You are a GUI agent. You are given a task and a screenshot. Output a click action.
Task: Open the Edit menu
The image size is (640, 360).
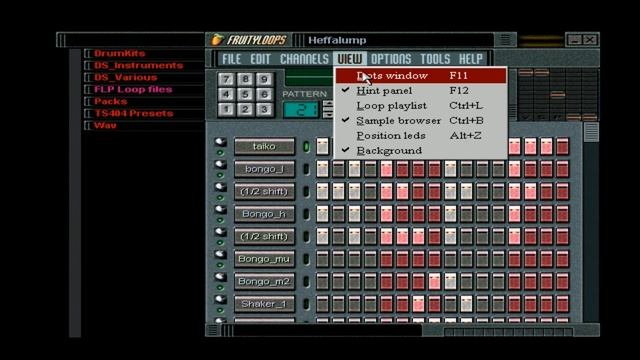click(x=260, y=59)
